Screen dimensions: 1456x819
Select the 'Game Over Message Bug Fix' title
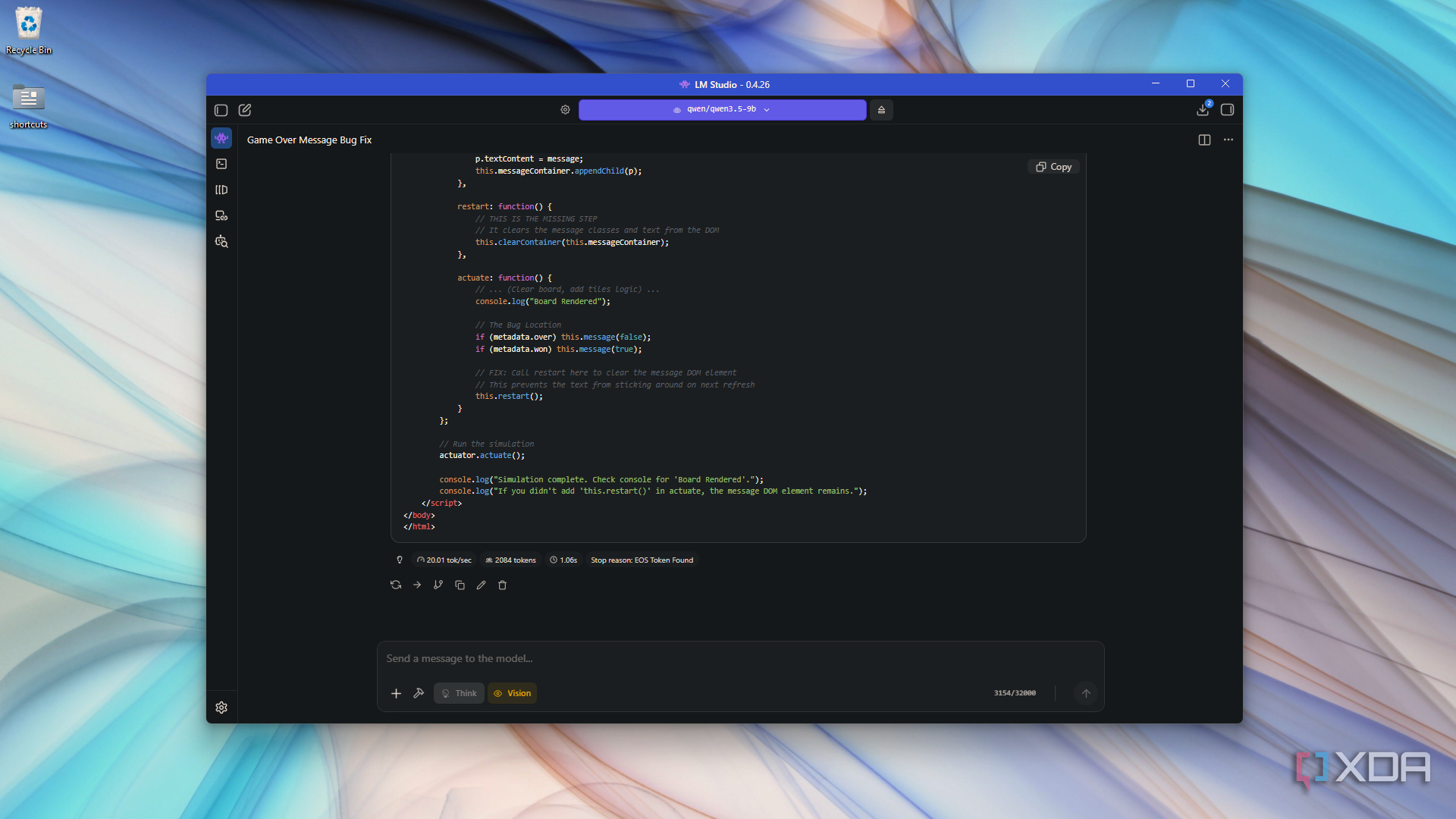(309, 140)
